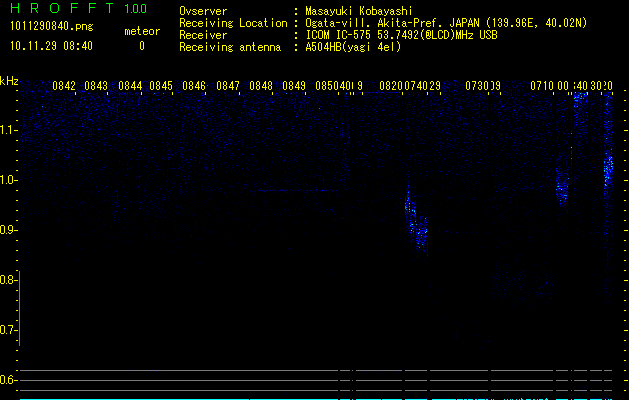Click the 'Ovserver' field label

(203, 11)
